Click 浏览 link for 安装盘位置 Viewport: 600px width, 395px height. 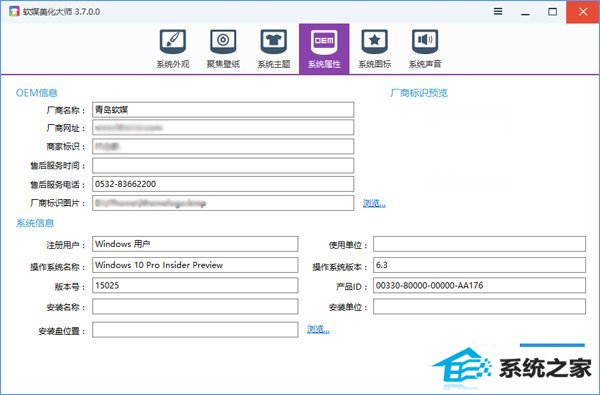(x=318, y=329)
